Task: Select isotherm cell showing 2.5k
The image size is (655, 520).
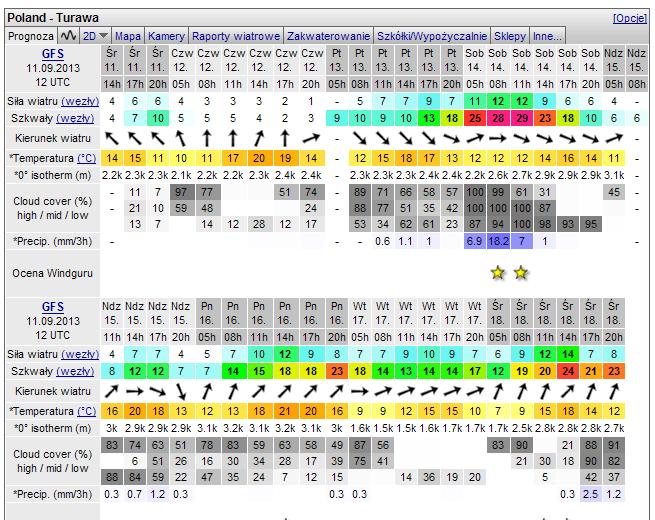Action: tap(522, 429)
